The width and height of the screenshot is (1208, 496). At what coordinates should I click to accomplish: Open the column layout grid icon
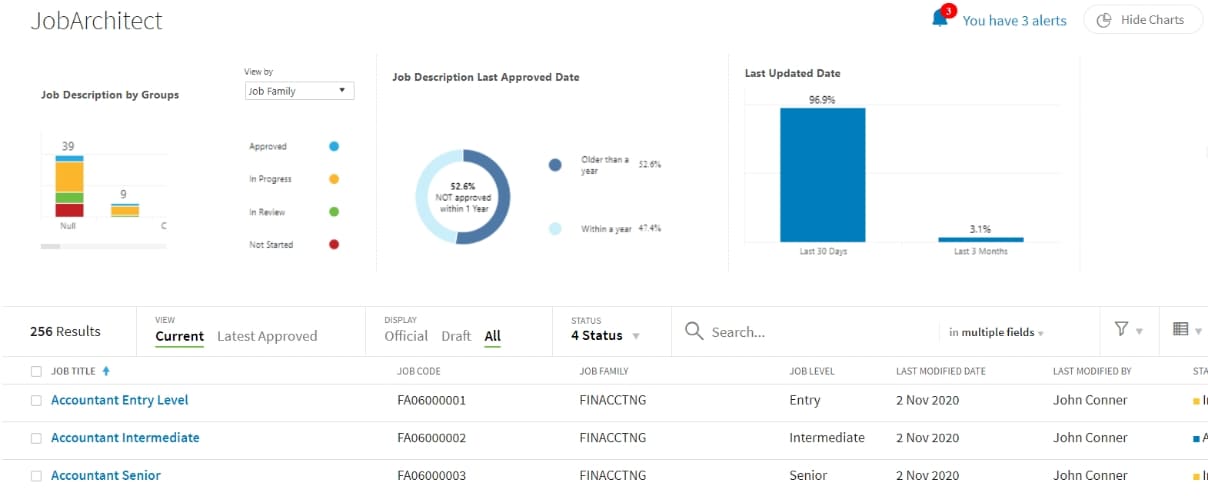pyautogui.click(x=1180, y=330)
